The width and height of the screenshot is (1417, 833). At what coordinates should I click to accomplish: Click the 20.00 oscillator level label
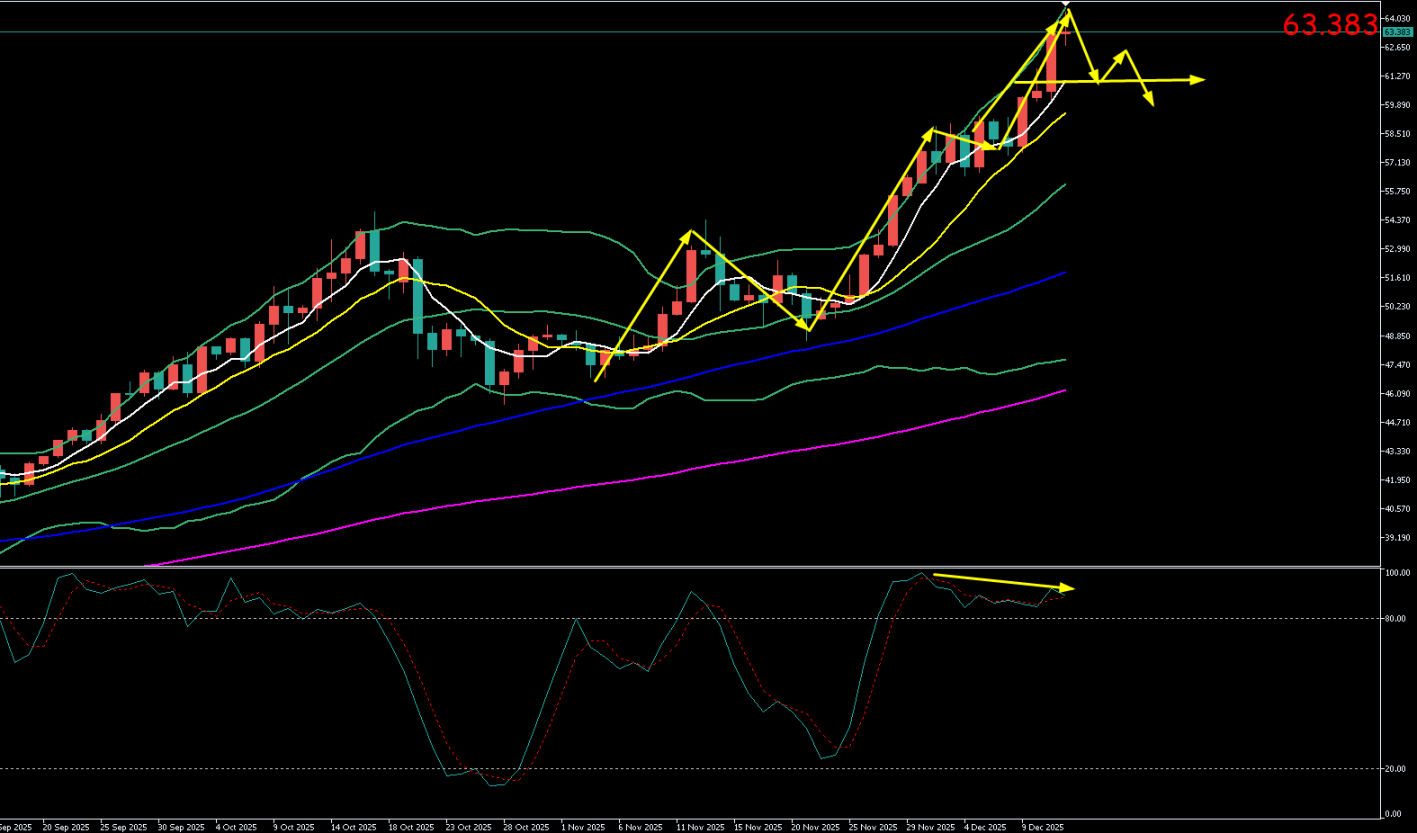coord(1394,769)
